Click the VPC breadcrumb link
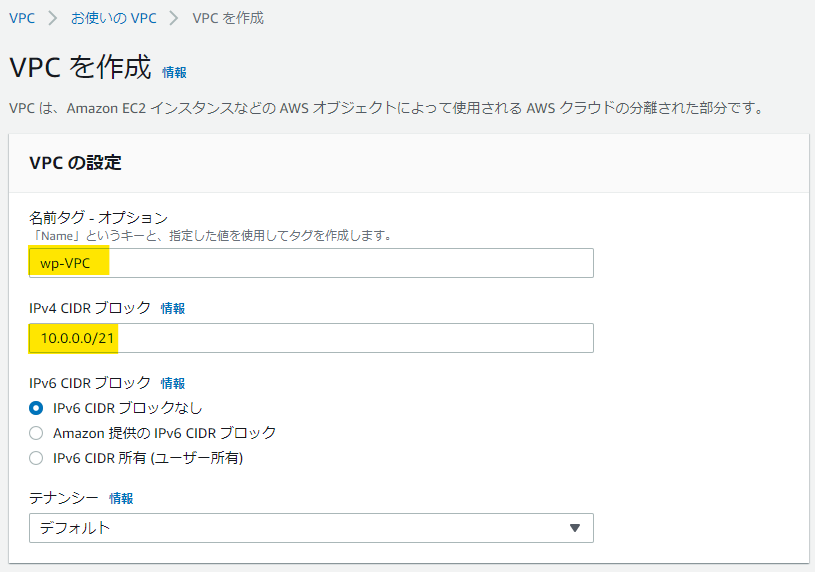Image resolution: width=815 pixels, height=572 pixels. coord(22,18)
